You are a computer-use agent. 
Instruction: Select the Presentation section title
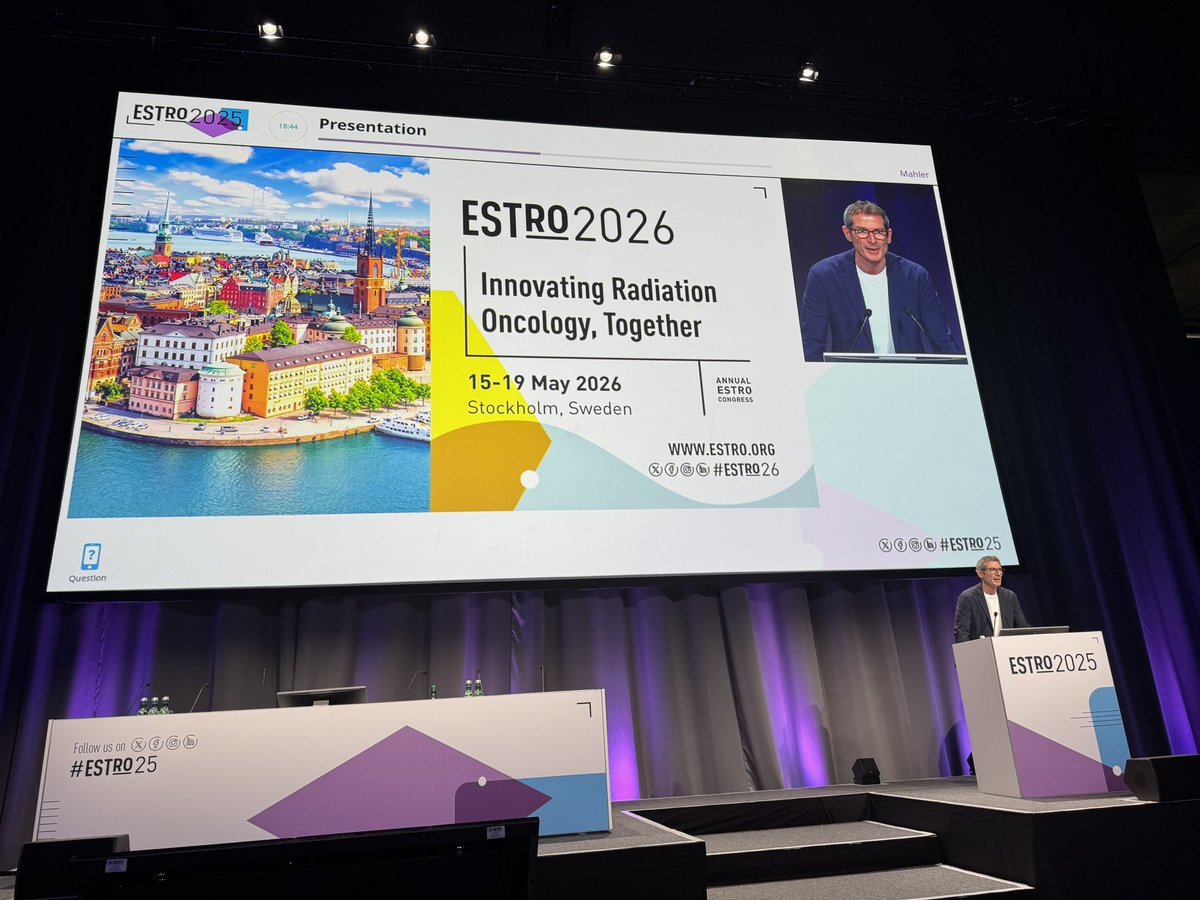coord(373,128)
